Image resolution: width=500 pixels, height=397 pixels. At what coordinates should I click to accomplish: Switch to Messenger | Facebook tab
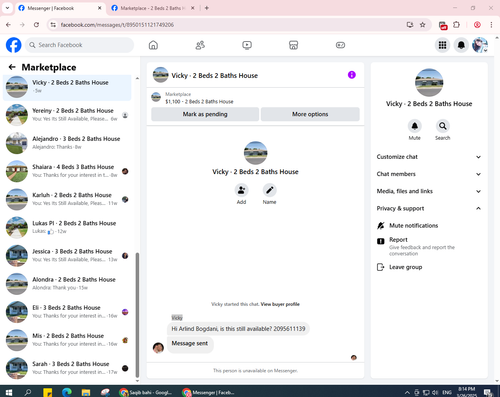click(60, 8)
